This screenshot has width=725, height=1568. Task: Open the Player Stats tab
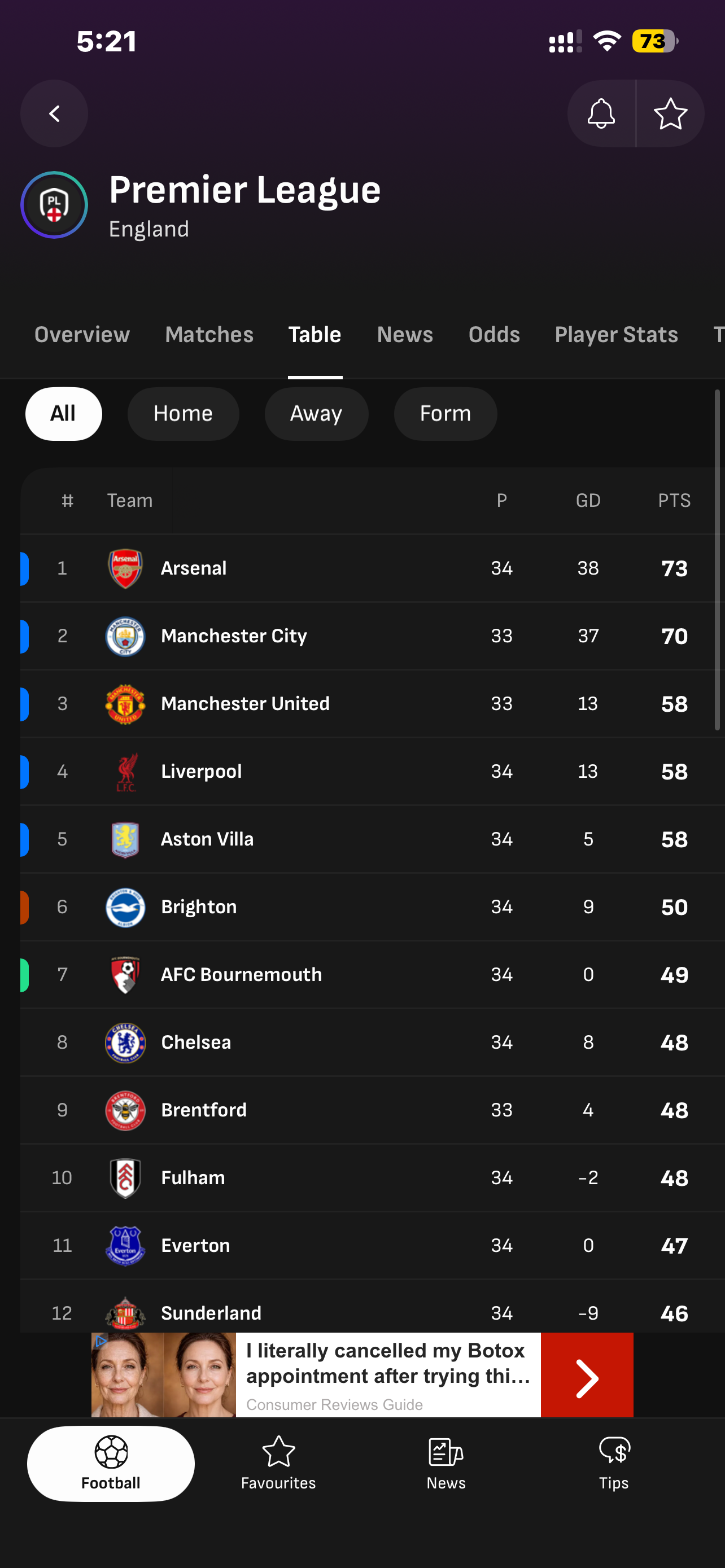tap(616, 335)
